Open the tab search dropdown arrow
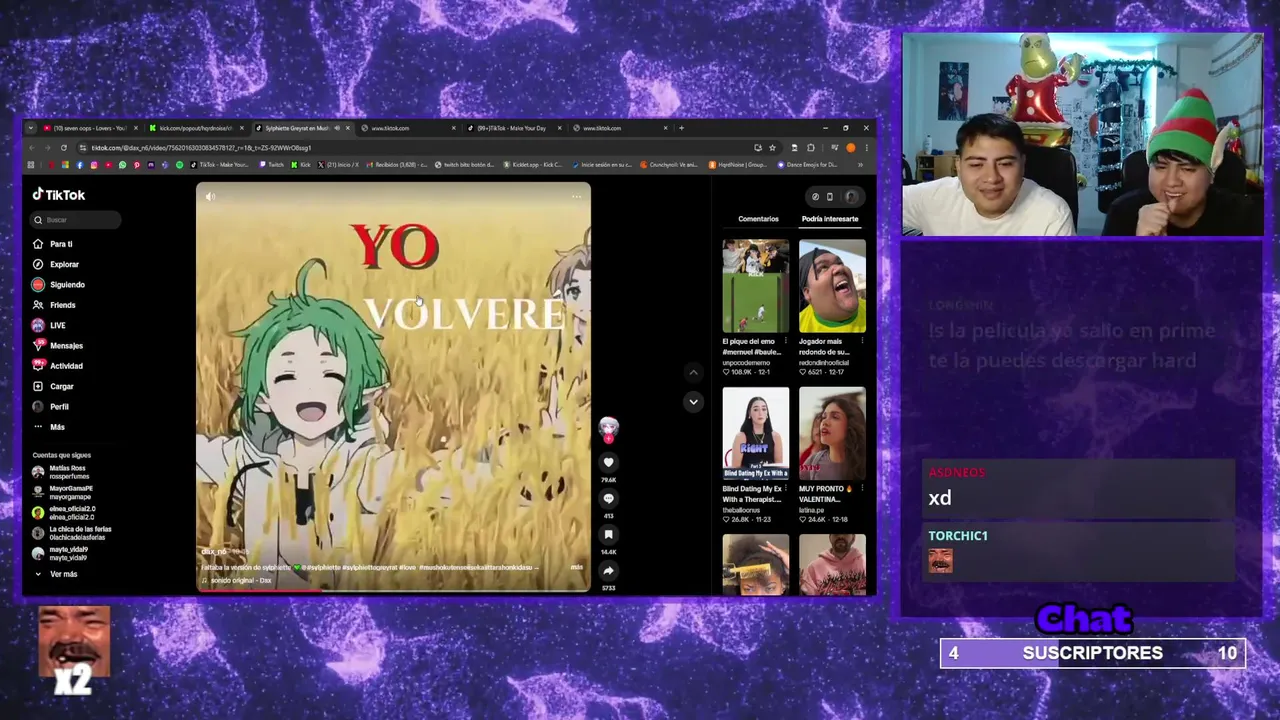1280x720 pixels. (31, 128)
